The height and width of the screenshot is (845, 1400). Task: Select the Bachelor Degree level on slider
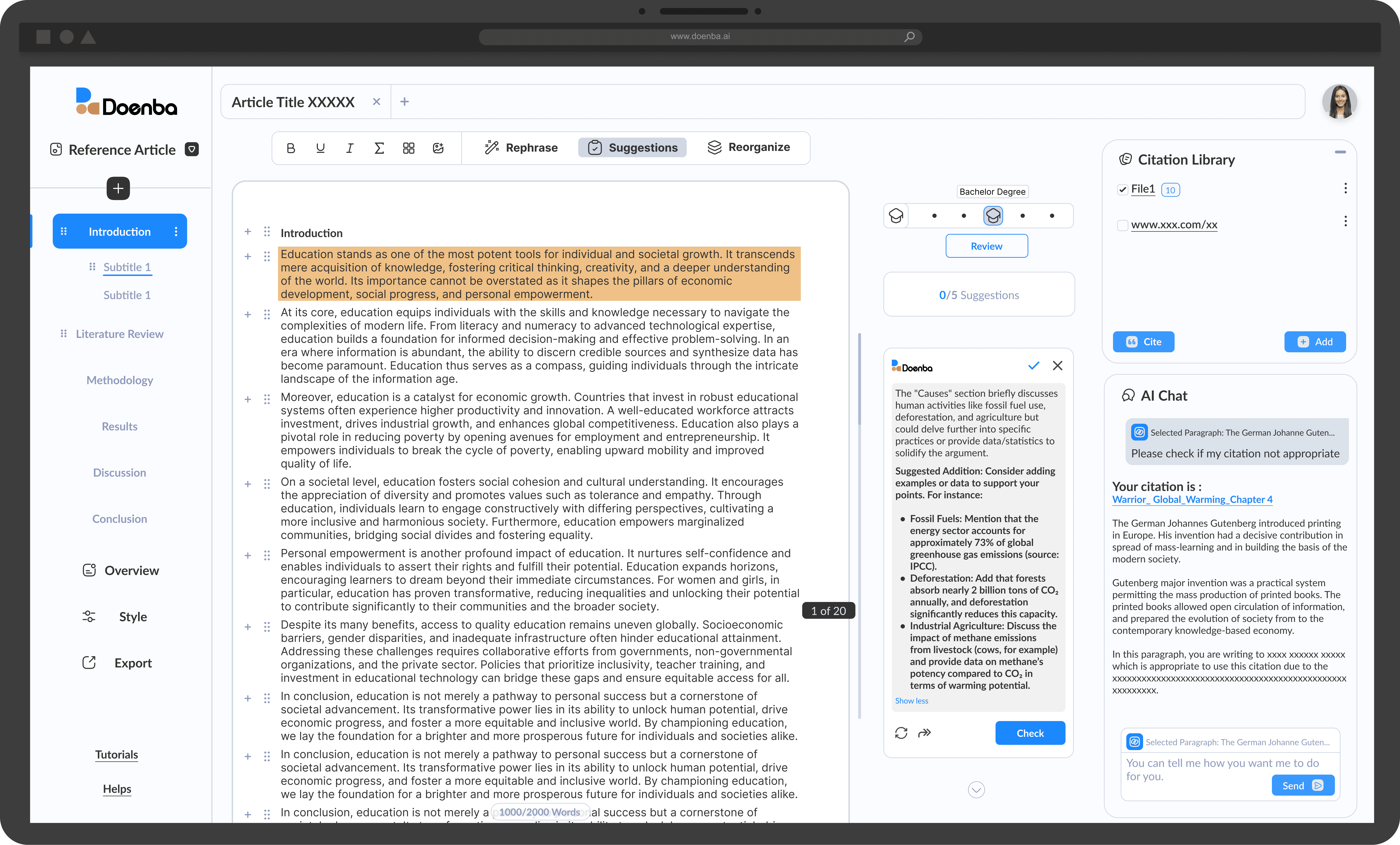993,216
